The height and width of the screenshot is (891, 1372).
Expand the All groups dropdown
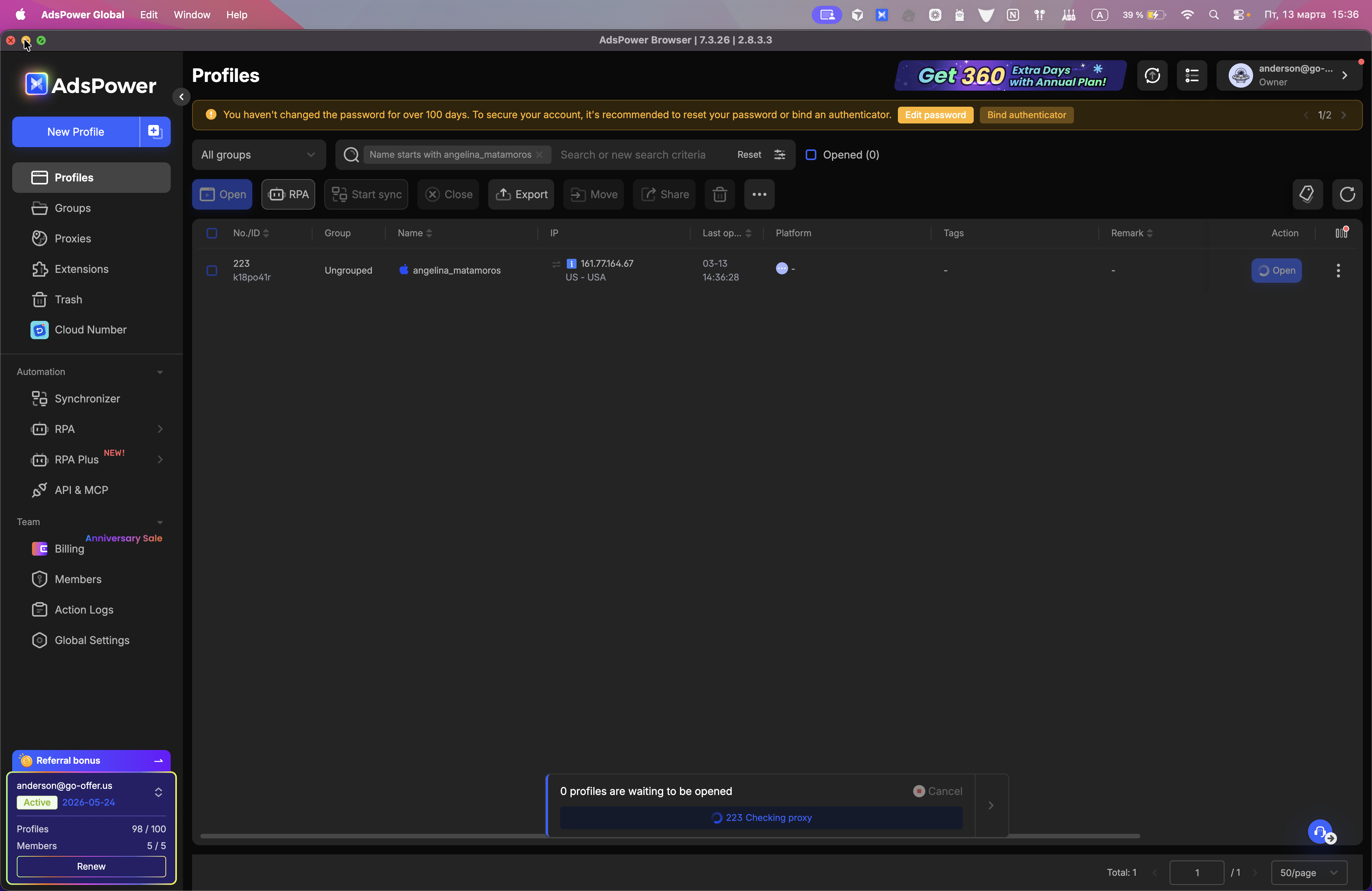pos(258,154)
